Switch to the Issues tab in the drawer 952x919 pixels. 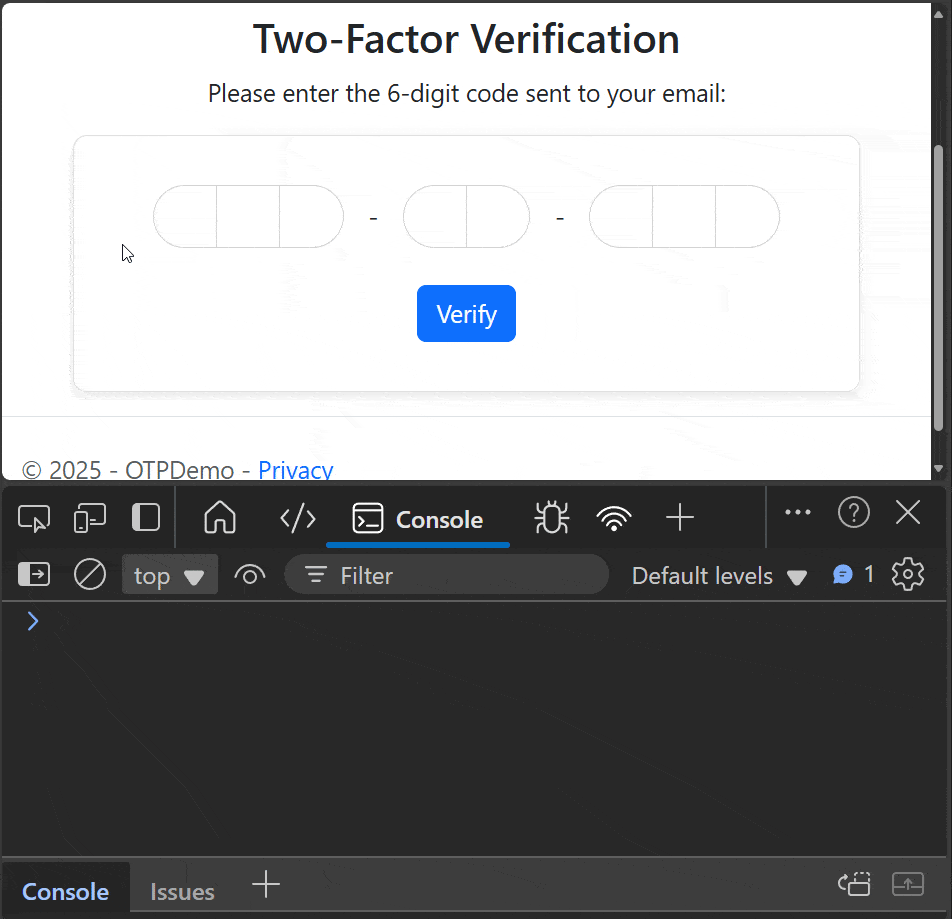click(x=182, y=891)
